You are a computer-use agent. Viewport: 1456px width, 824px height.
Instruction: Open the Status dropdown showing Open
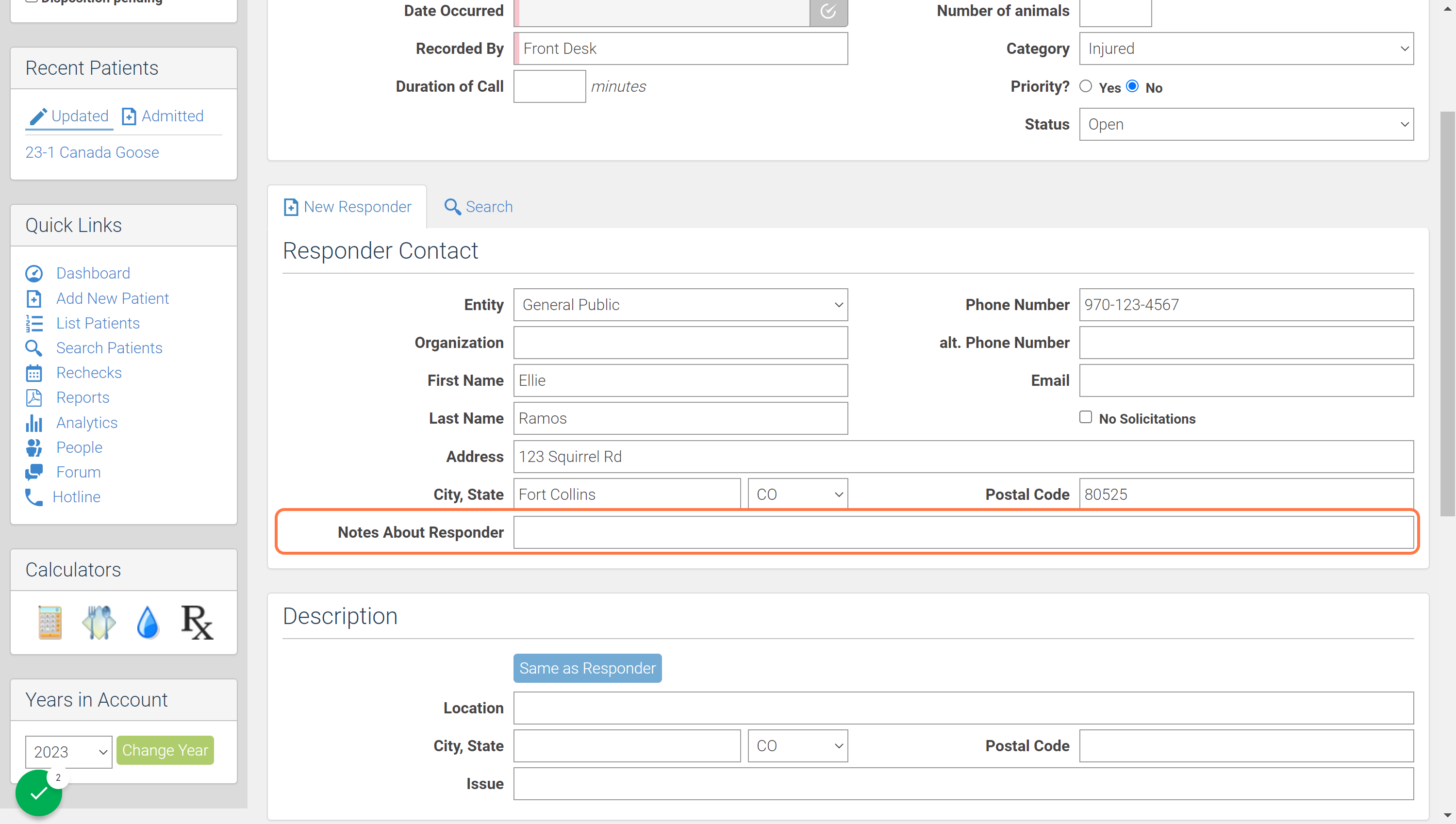click(1246, 125)
